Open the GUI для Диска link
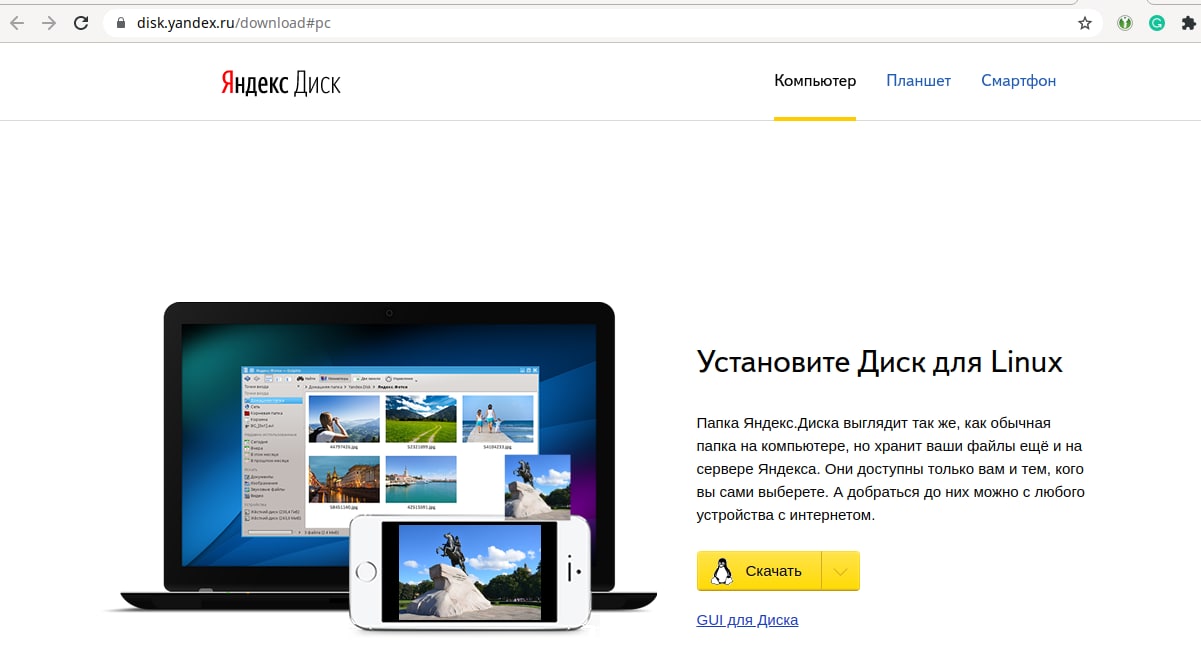 747,620
